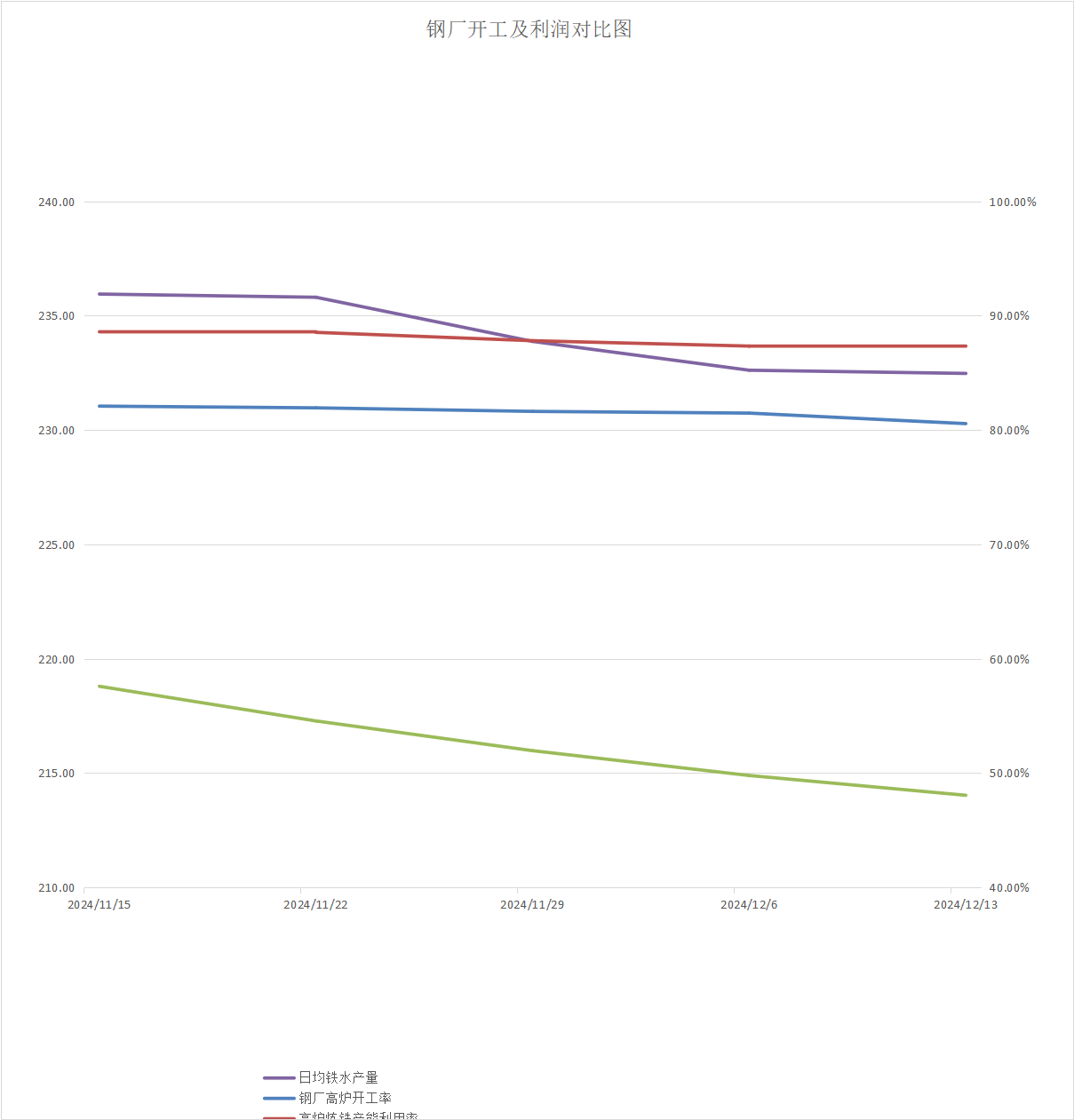Click the 225.00 left axis label
Viewport: 1074px width, 1120px height.
[56, 545]
